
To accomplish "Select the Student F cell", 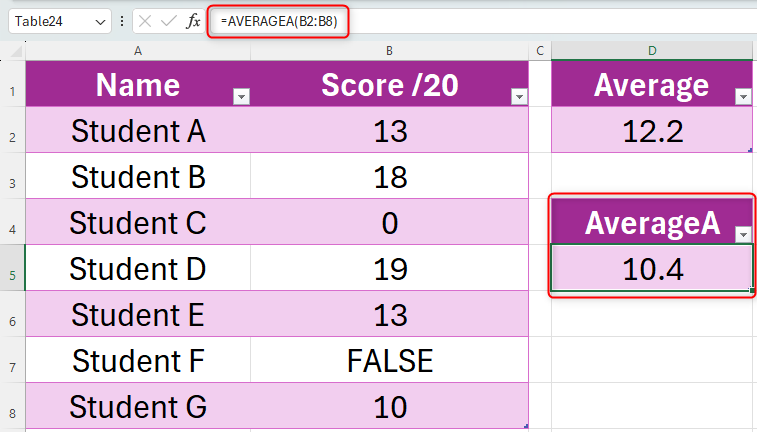I will [138, 360].
